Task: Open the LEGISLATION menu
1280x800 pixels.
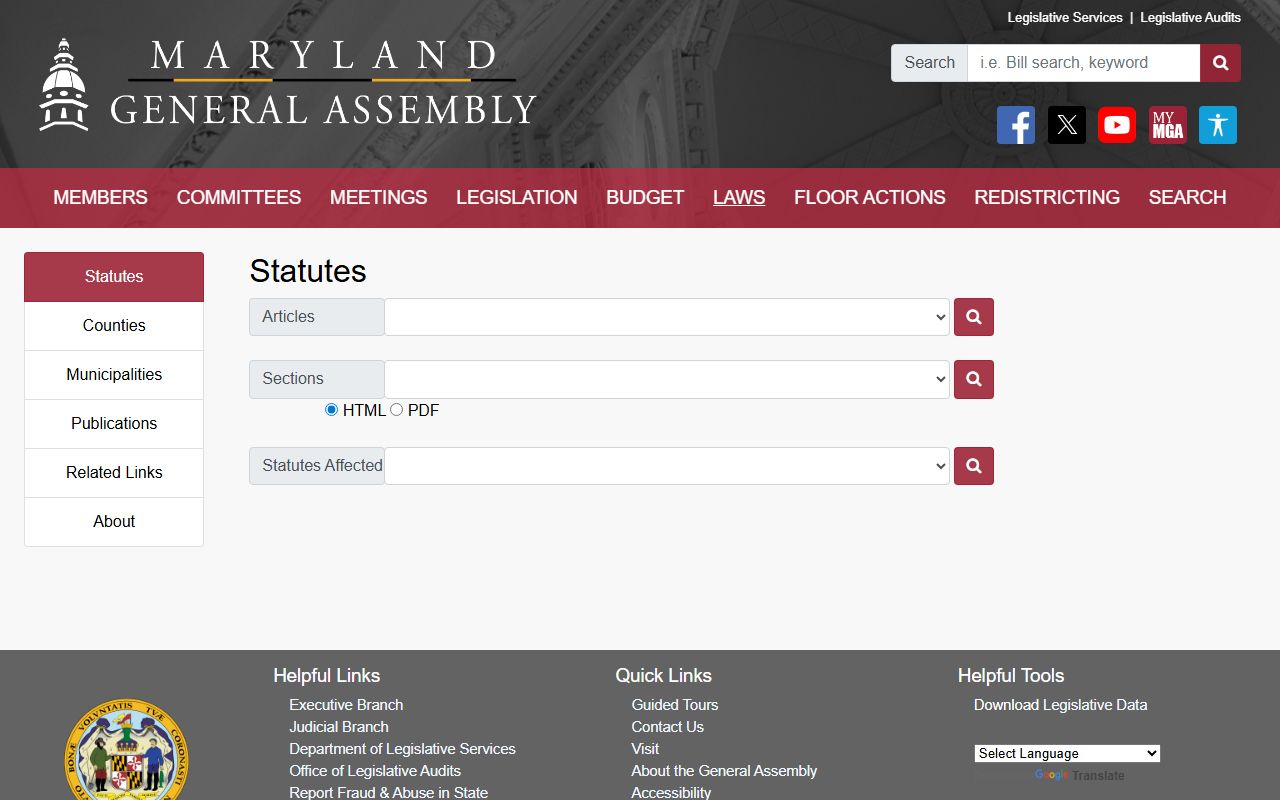Action: pos(517,197)
